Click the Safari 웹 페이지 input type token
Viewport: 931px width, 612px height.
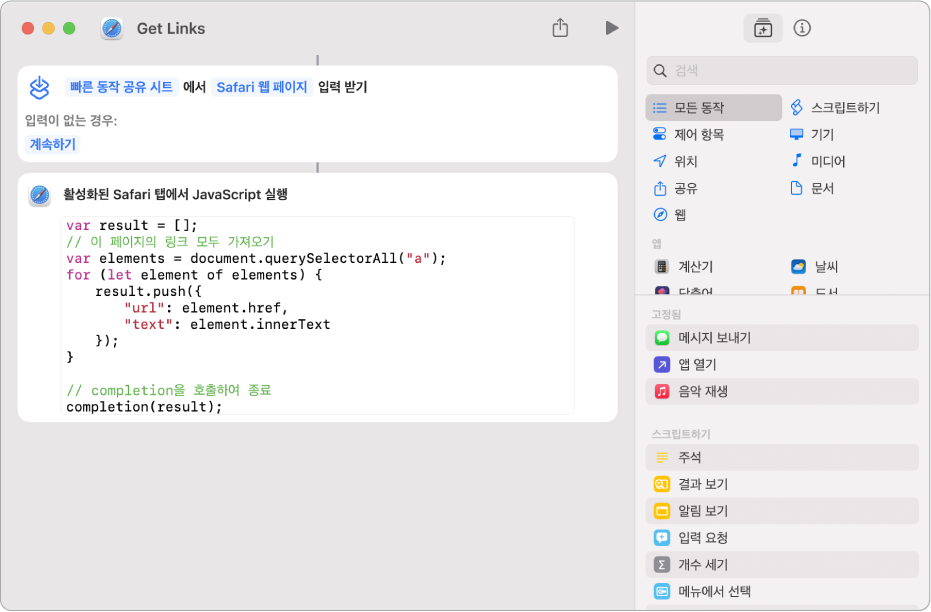pos(262,87)
